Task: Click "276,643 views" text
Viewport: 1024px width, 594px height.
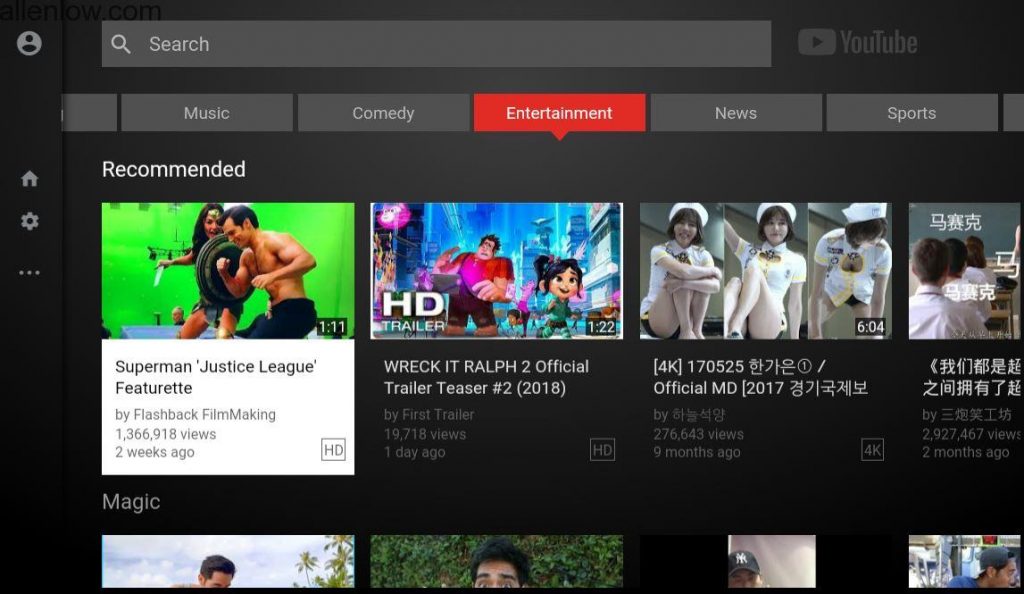Action: (x=698, y=434)
